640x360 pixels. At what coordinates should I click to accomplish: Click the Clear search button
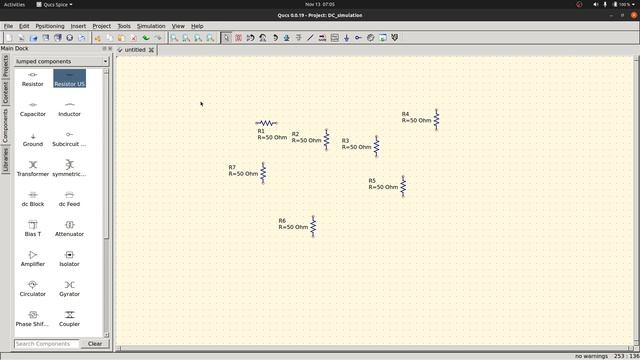95,344
